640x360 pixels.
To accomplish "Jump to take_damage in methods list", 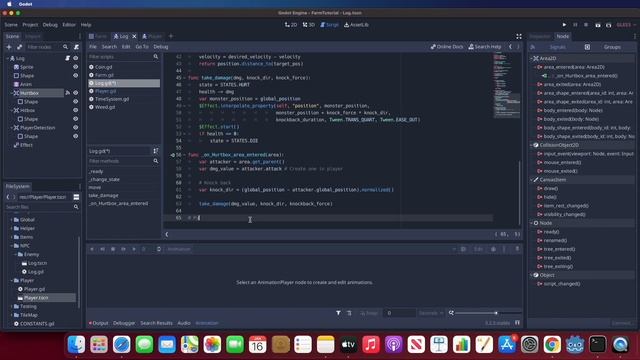I will [x=104, y=196].
